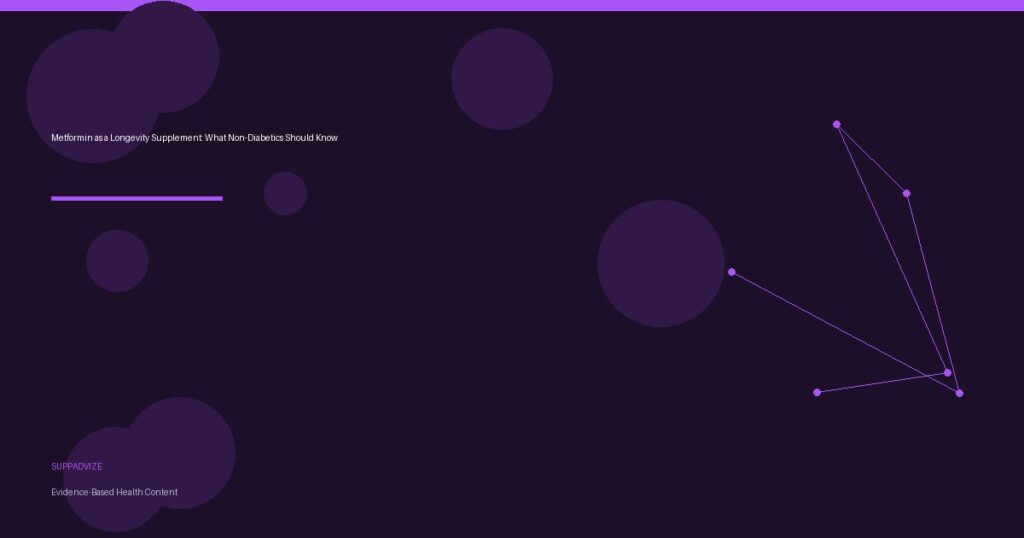Screen dimensions: 1024x538
Task: Click the large circle in the middle of the slide
Action: [x=660, y=263]
